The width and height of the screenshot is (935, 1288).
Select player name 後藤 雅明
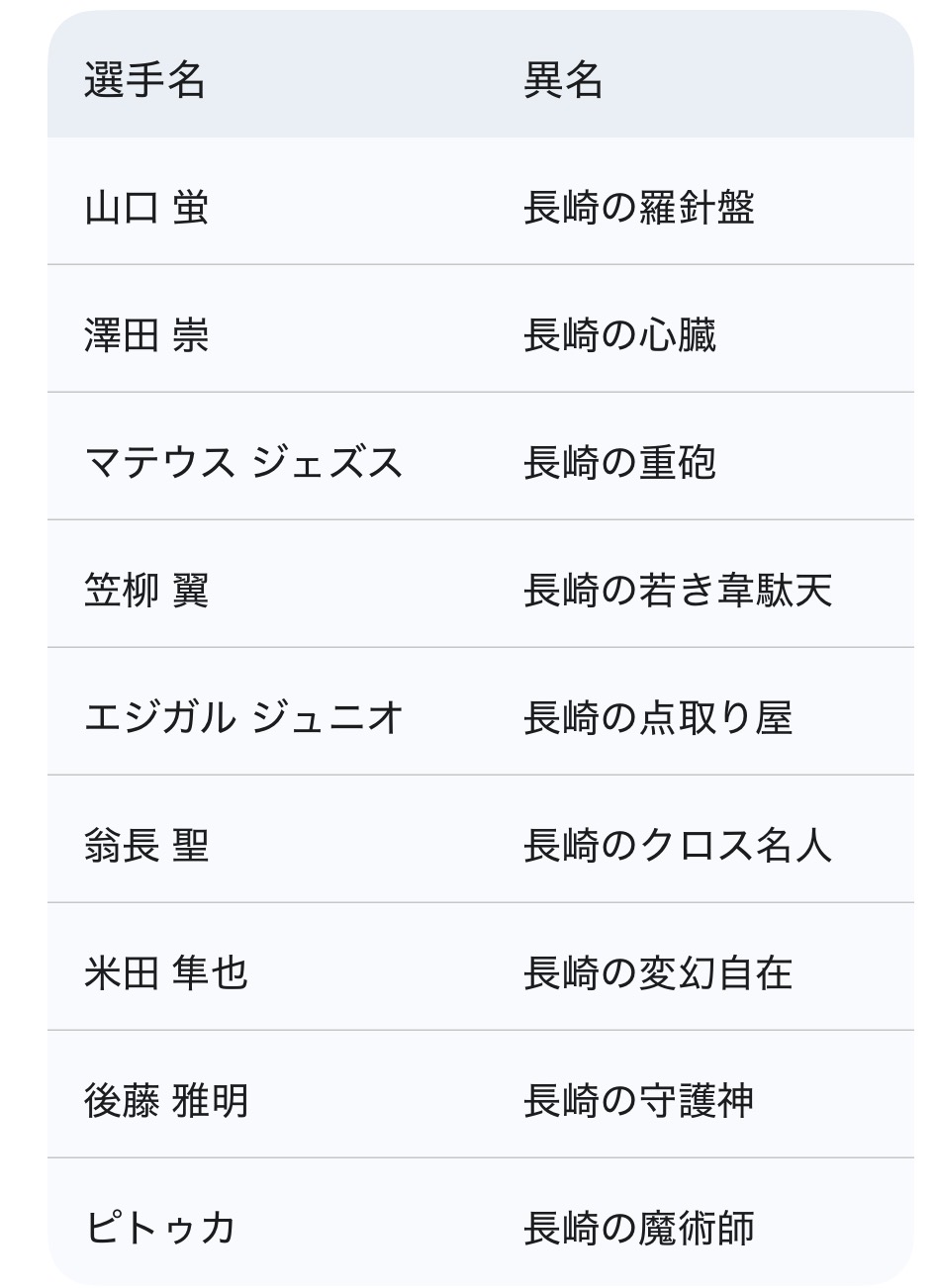(x=165, y=1101)
